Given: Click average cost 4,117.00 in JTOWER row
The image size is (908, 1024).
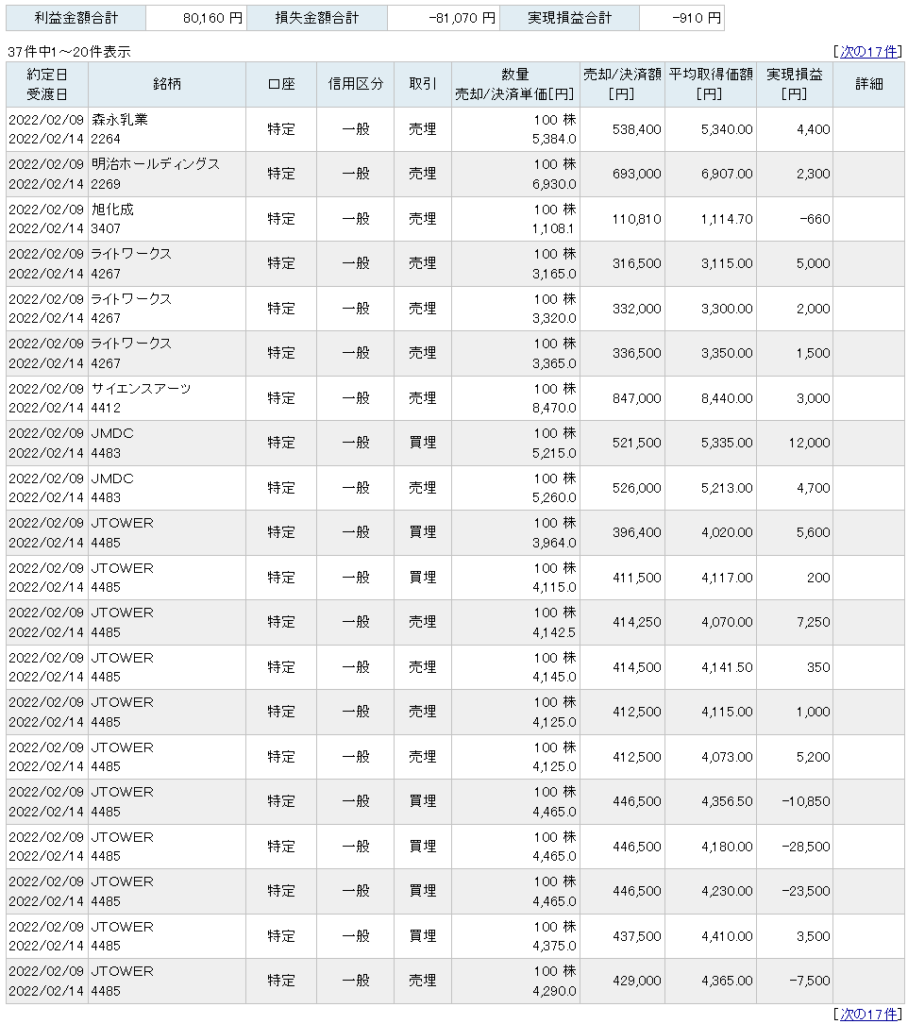Looking at the screenshot, I should click(726, 577).
